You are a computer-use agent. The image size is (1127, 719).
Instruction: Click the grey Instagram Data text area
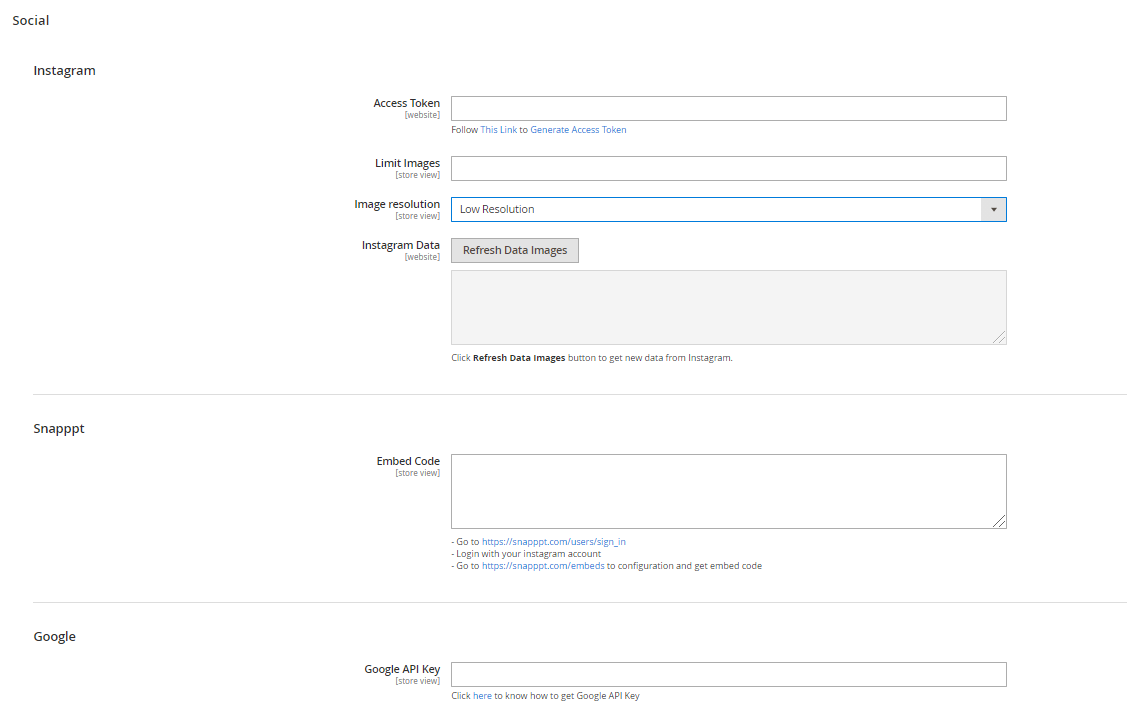tap(728, 307)
